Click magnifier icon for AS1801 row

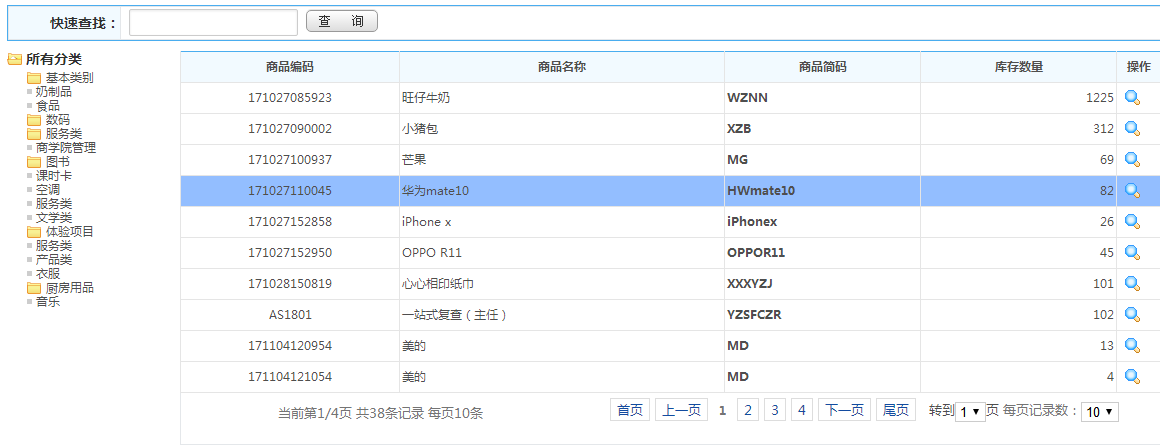click(1132, 314)
